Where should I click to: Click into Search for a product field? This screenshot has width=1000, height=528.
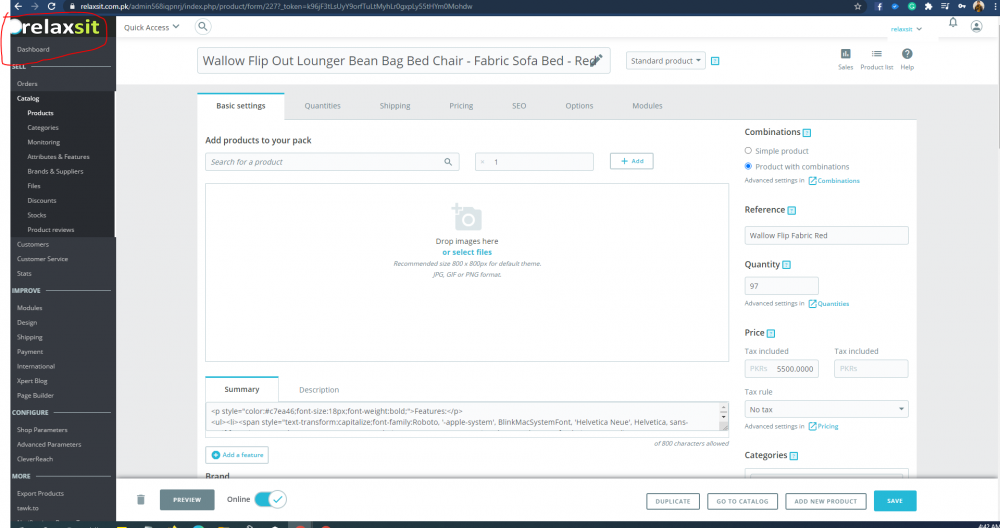[332, 162]
